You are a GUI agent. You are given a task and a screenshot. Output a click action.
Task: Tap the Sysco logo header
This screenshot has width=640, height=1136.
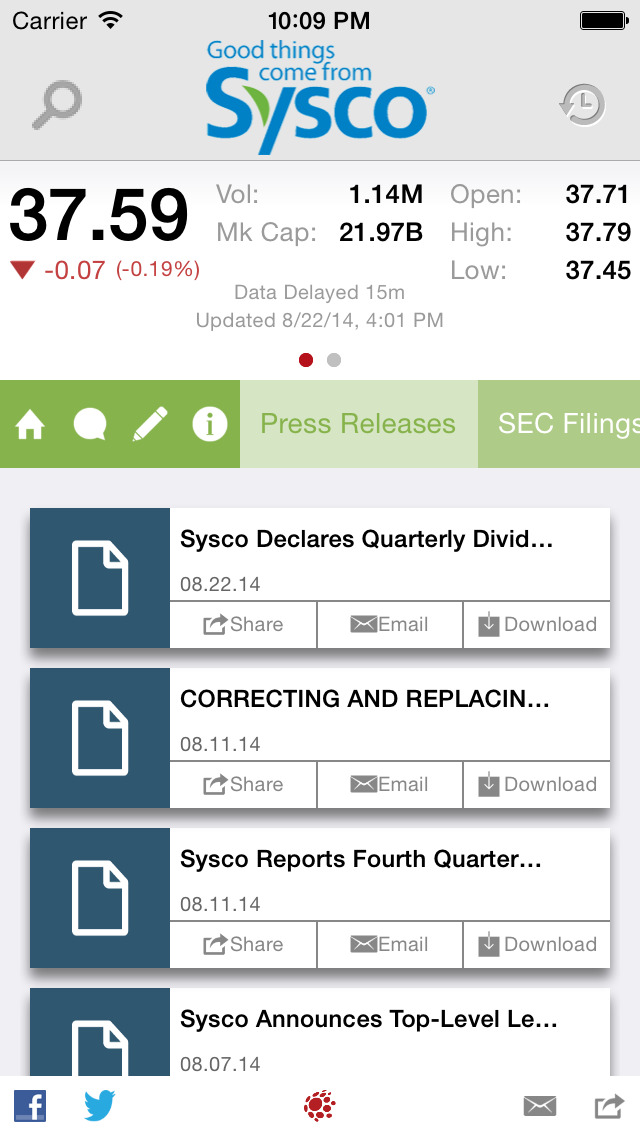(x=320, y=97)
